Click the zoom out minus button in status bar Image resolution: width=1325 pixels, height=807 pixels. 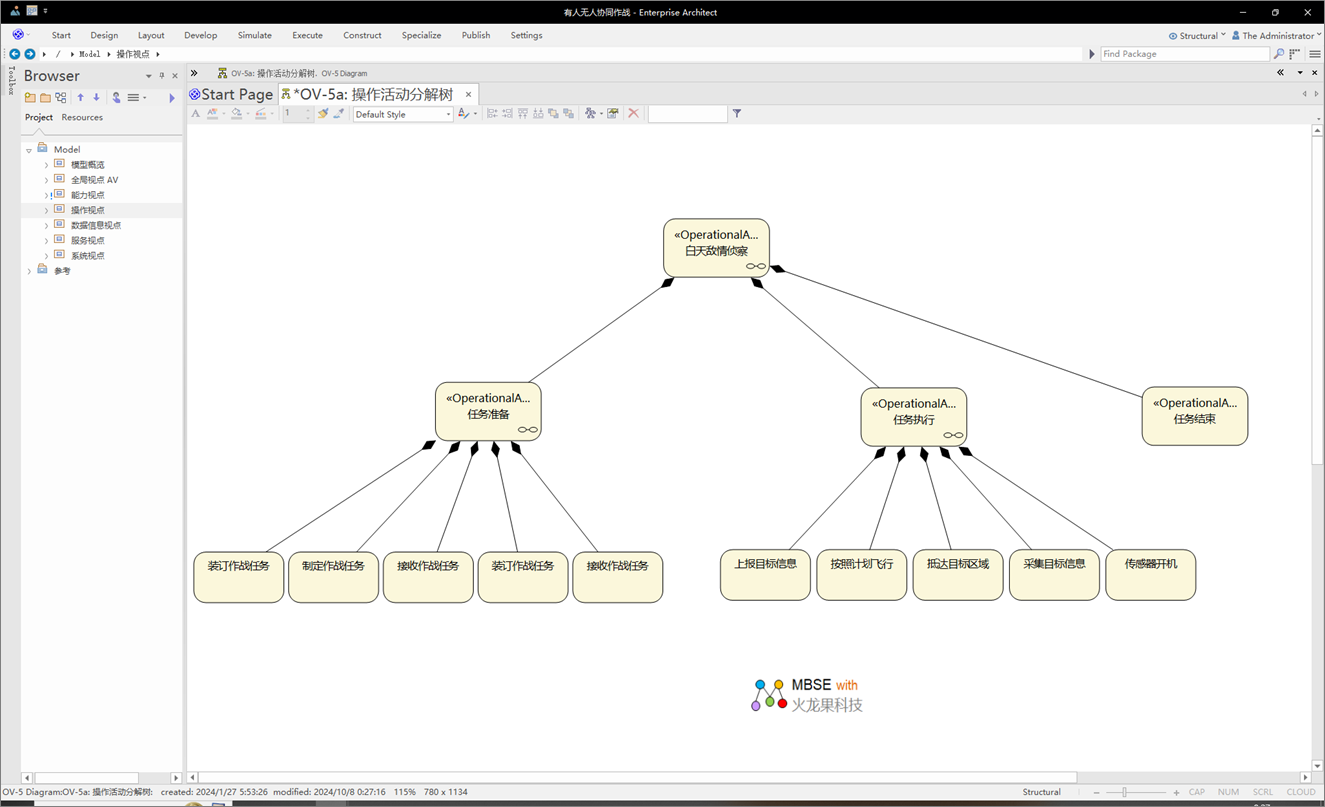click(x=1097, y=792)
